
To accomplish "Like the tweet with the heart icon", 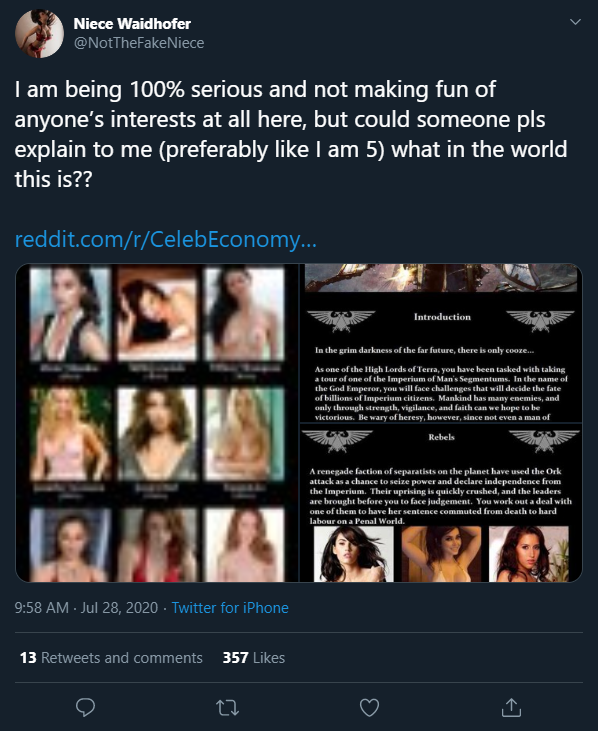I will pyautogui.click(x=369, y=708).
